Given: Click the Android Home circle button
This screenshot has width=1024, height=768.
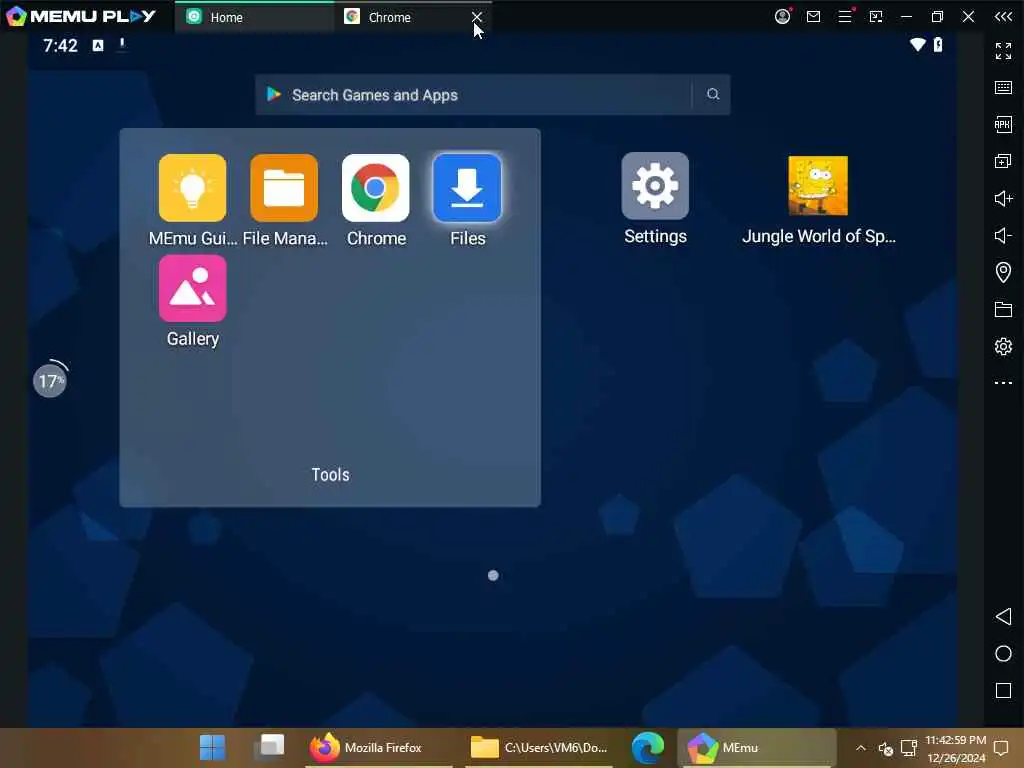Looking at the screenshot, I should click(1003, 654).
